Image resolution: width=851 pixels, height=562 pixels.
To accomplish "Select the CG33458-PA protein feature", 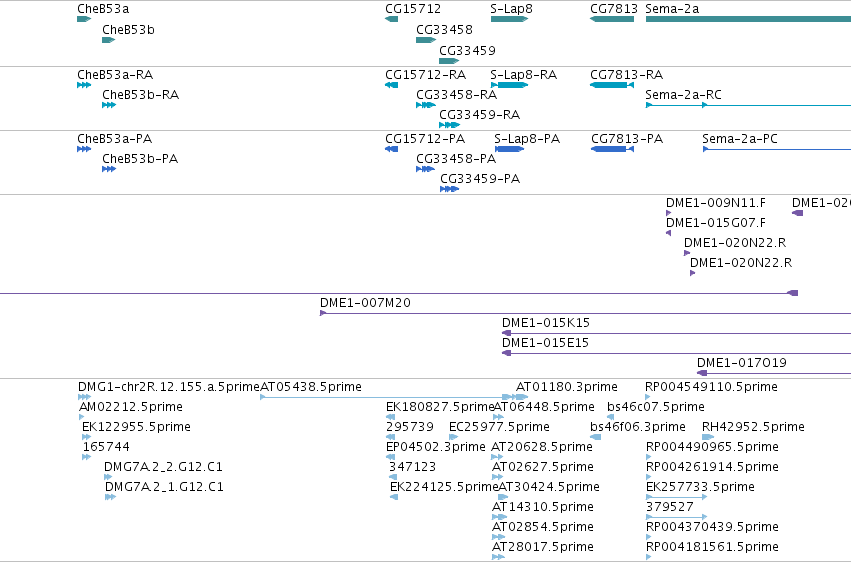I will coord(426,169).
